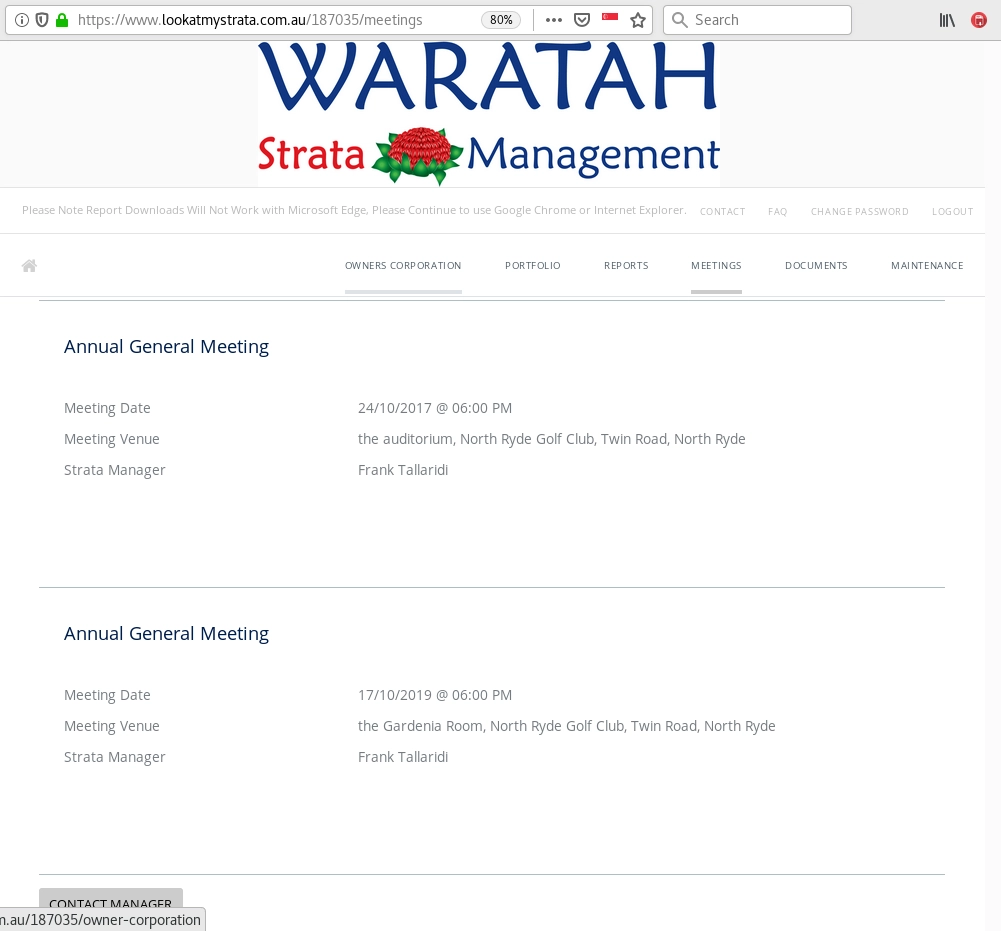Click the Microsoft Edge report downloads notice
Screen dimensions: 1001x931
point(354,210)
